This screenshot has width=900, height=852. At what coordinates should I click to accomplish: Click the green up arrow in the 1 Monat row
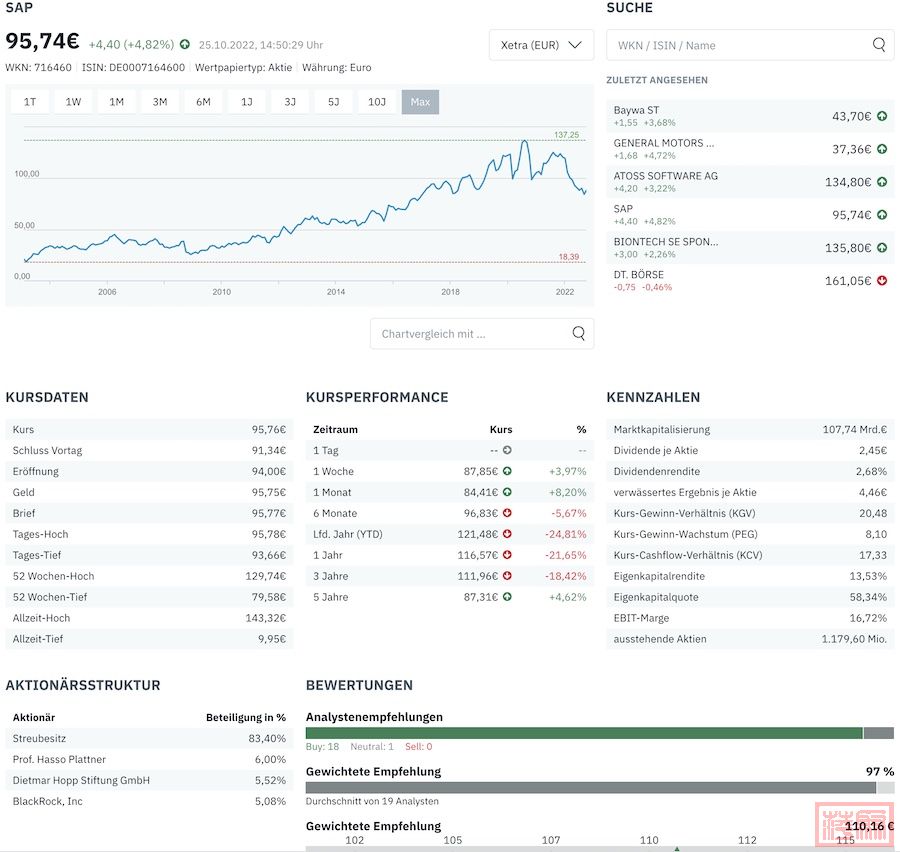(x=507, y=492)
